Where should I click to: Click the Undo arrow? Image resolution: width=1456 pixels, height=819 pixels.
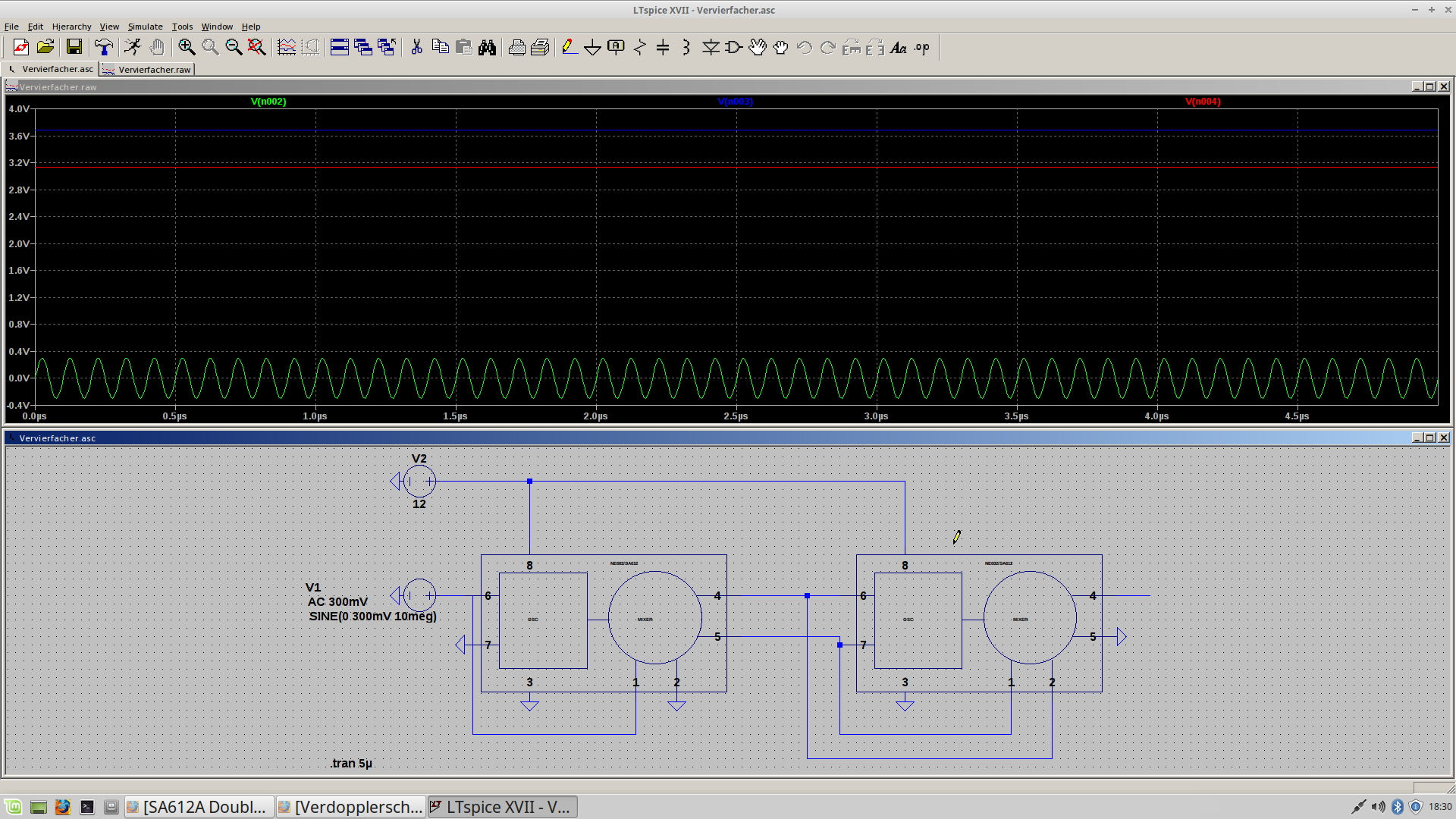(805, 47)
